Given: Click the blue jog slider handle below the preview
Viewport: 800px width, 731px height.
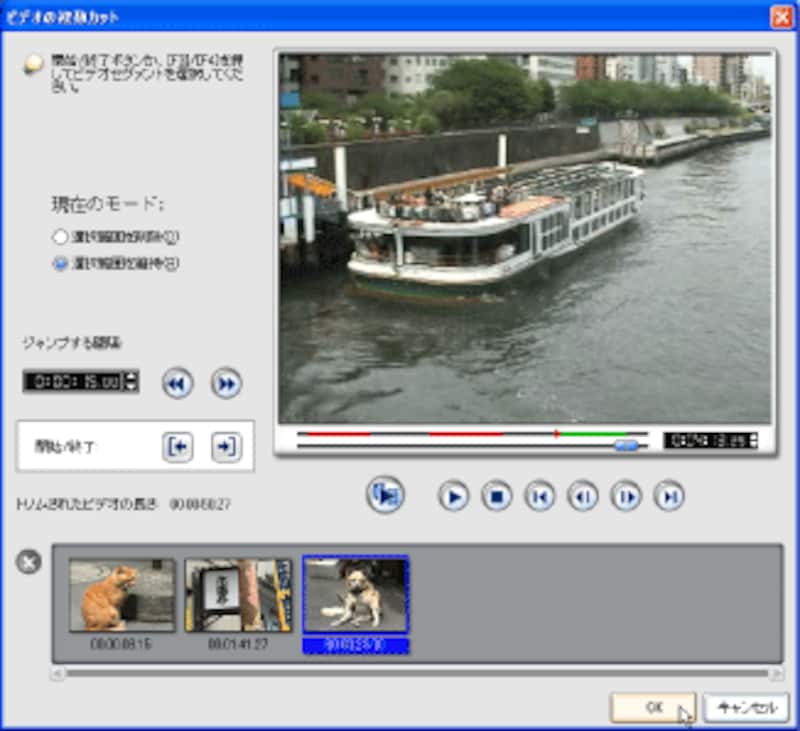Looking at the screenshot, I should click(627, 446).
